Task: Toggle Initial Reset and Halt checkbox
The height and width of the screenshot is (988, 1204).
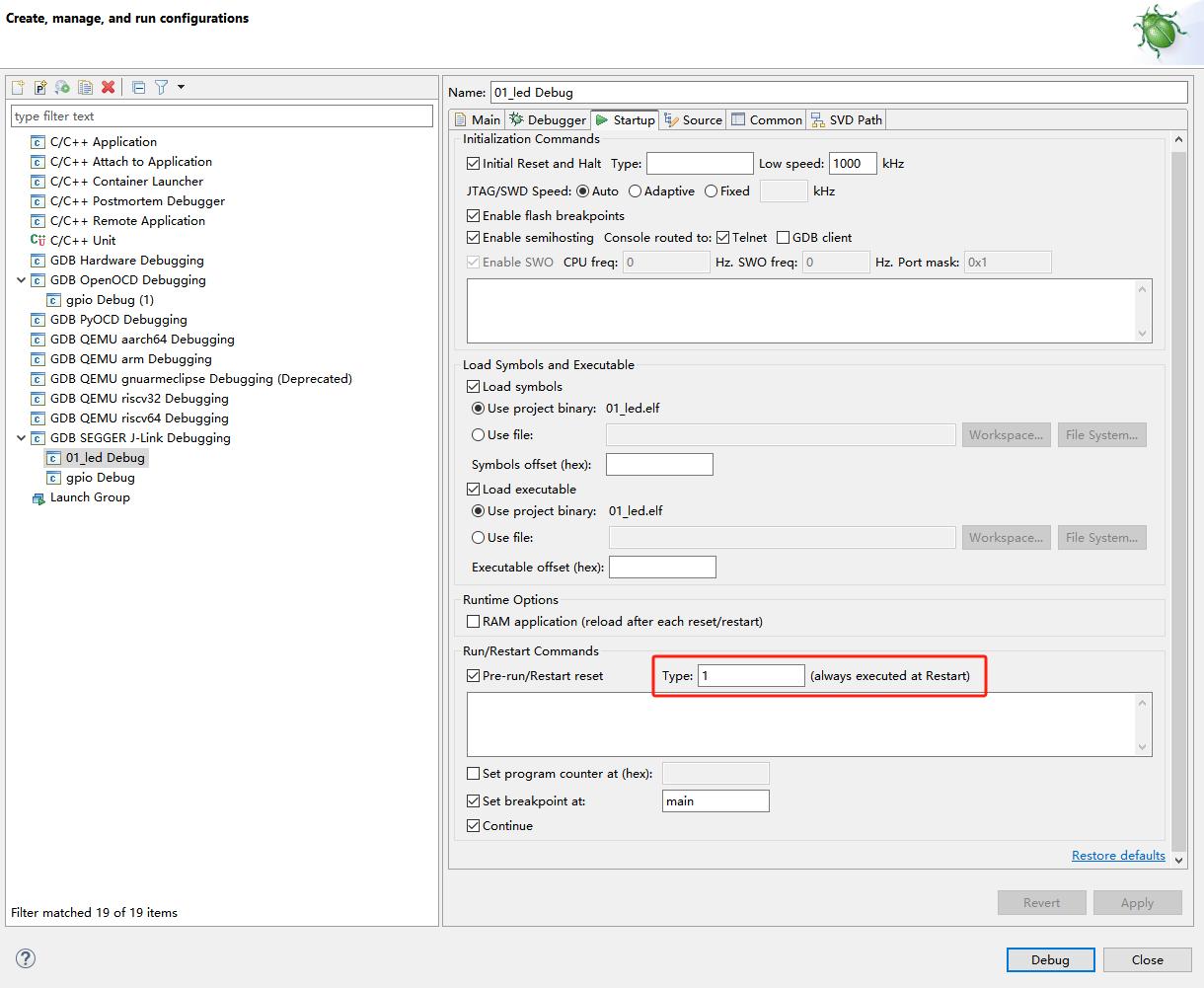Action: 474,164
